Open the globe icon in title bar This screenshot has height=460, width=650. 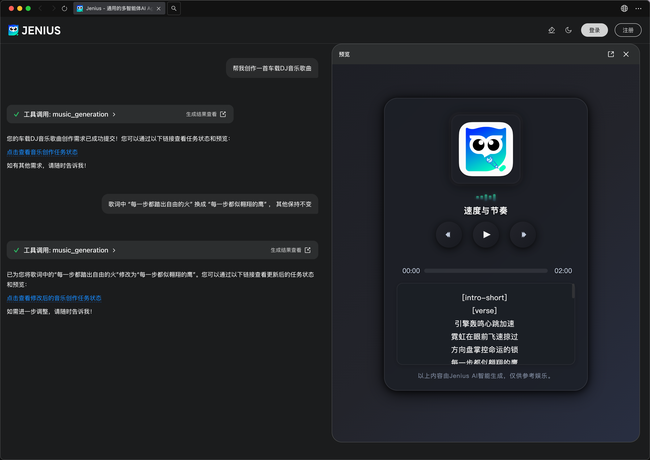click(x=624, y=8)
